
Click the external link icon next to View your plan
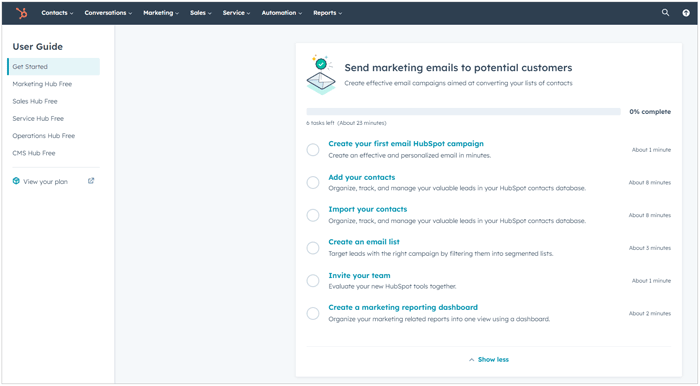click(x=91, y=181)
